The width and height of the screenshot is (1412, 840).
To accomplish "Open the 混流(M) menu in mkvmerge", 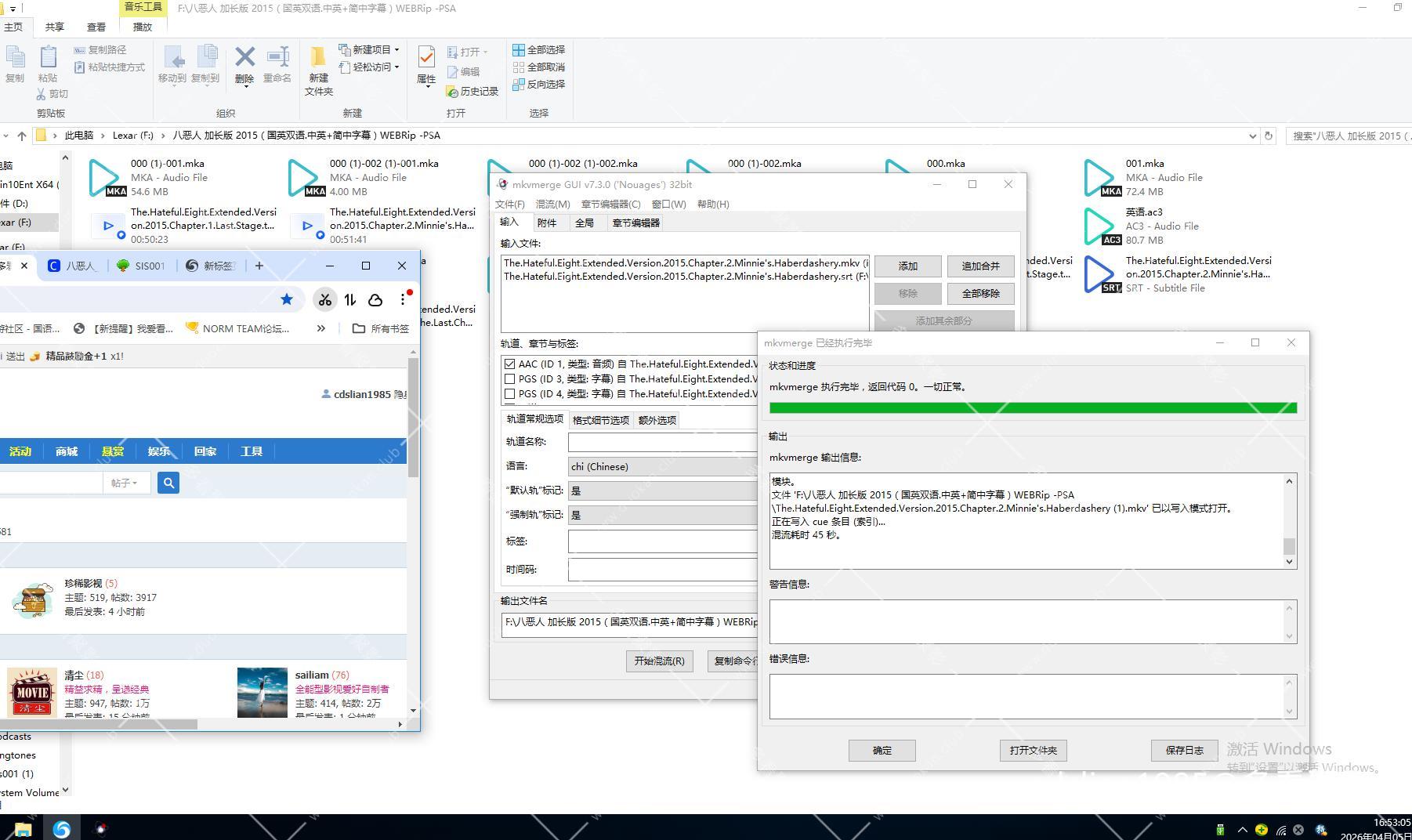I will 552,205.
